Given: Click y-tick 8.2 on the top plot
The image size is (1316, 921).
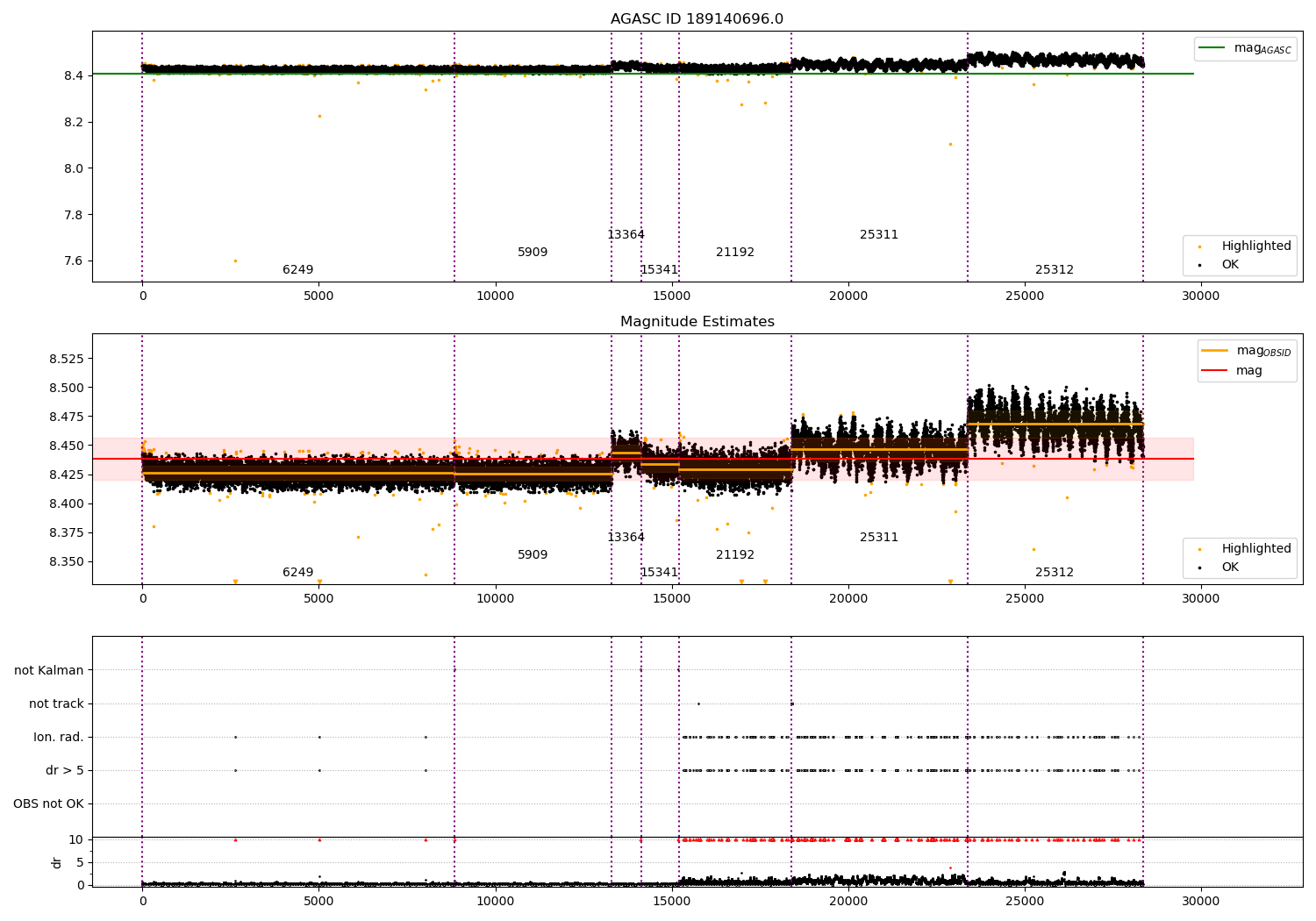Looking at the screenshot, I should (74, 122).
